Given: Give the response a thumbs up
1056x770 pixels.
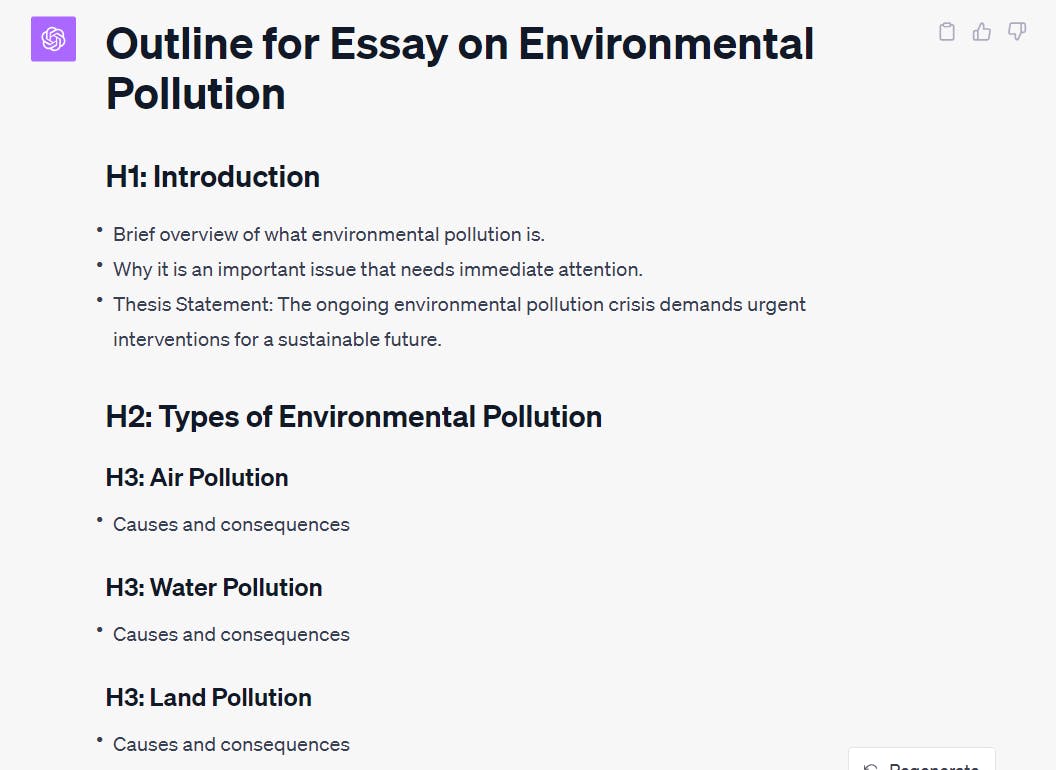Looking at the screenshot, I should click(x=982, y=32).
